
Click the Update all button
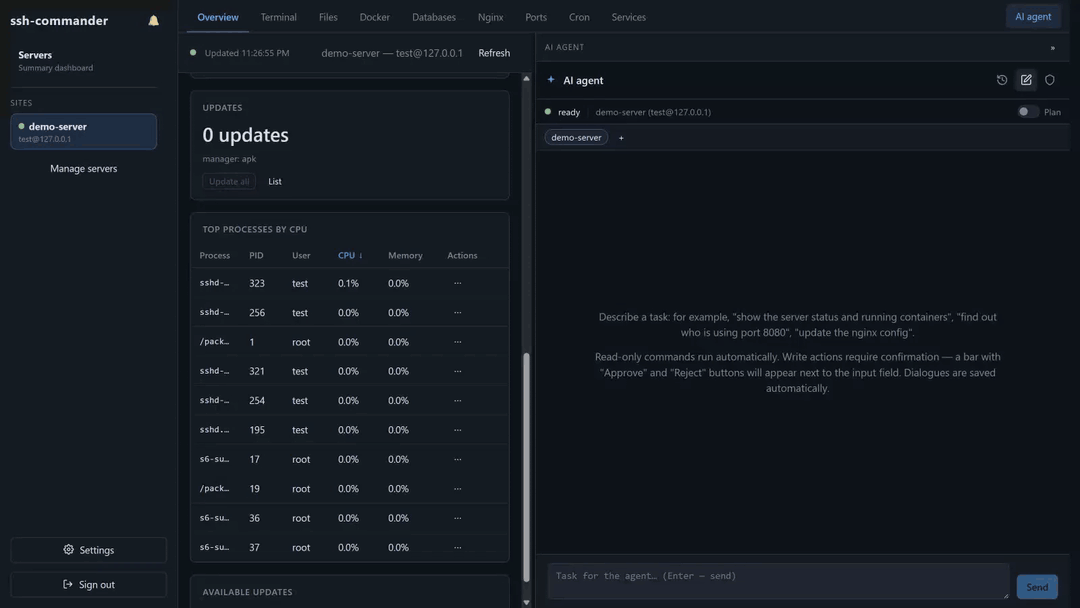(229, 182)
